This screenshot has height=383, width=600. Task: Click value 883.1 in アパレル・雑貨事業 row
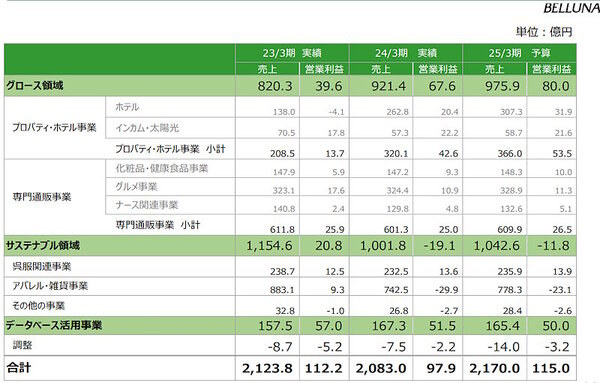282,290
